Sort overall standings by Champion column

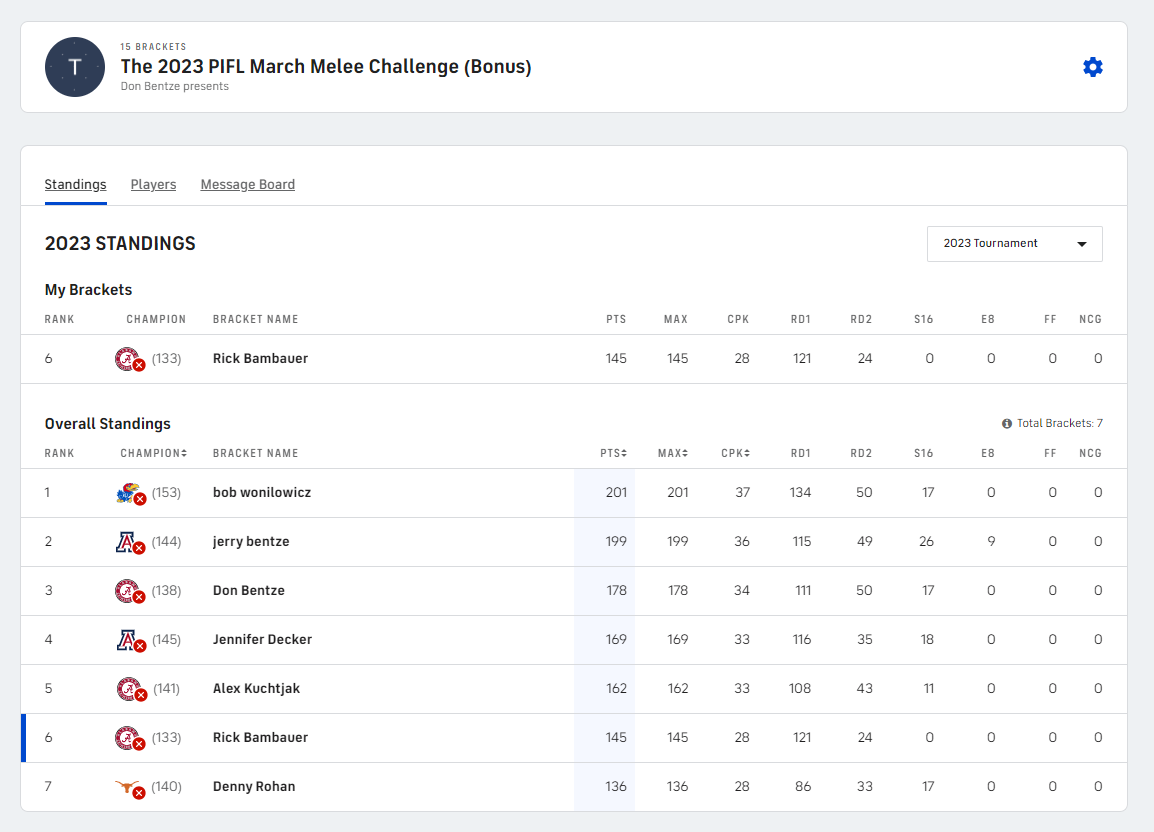pos(153,453)
